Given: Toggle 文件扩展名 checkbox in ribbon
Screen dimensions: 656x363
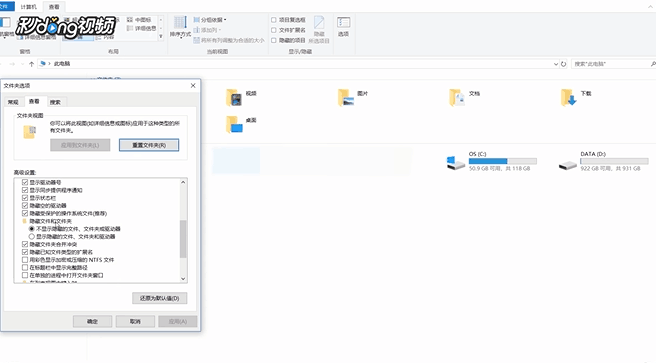Looking at the screenshot, I should pos(274,30).
